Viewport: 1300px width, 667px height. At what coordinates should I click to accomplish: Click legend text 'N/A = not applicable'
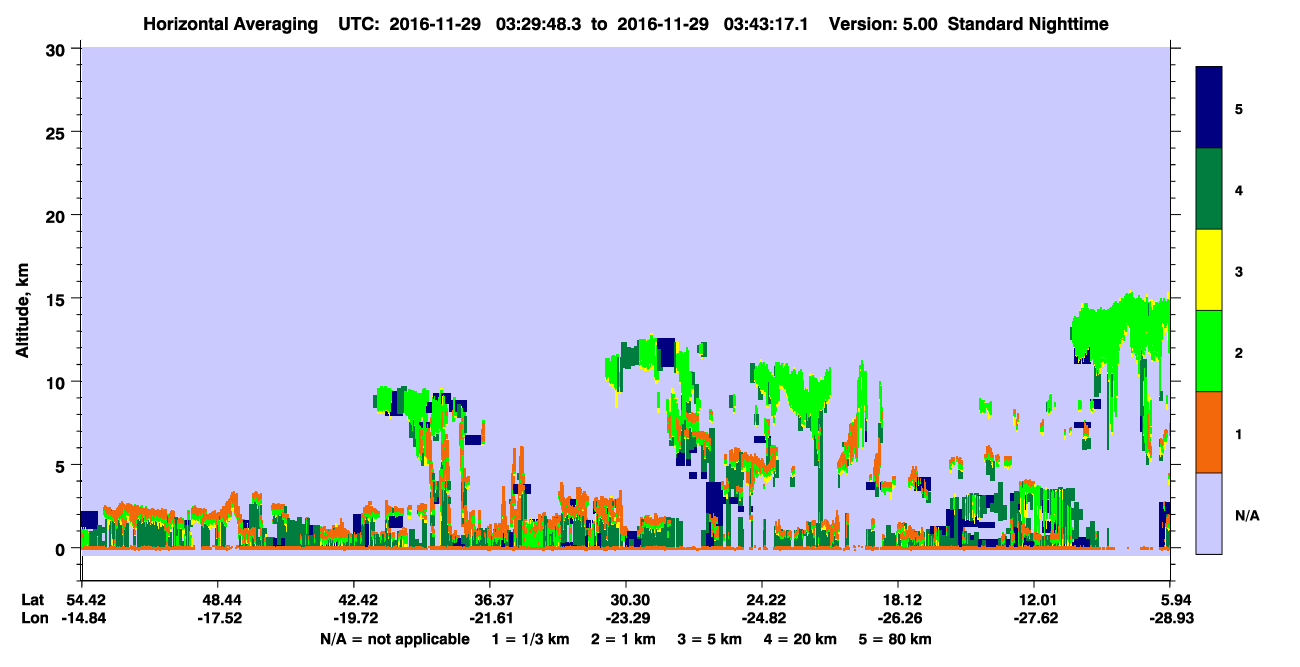coord(394,639)
